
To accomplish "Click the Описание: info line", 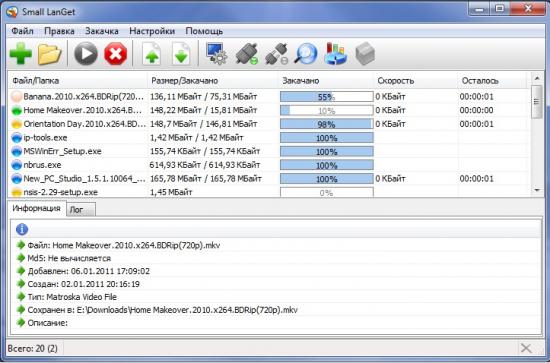I will pos(47,323).
